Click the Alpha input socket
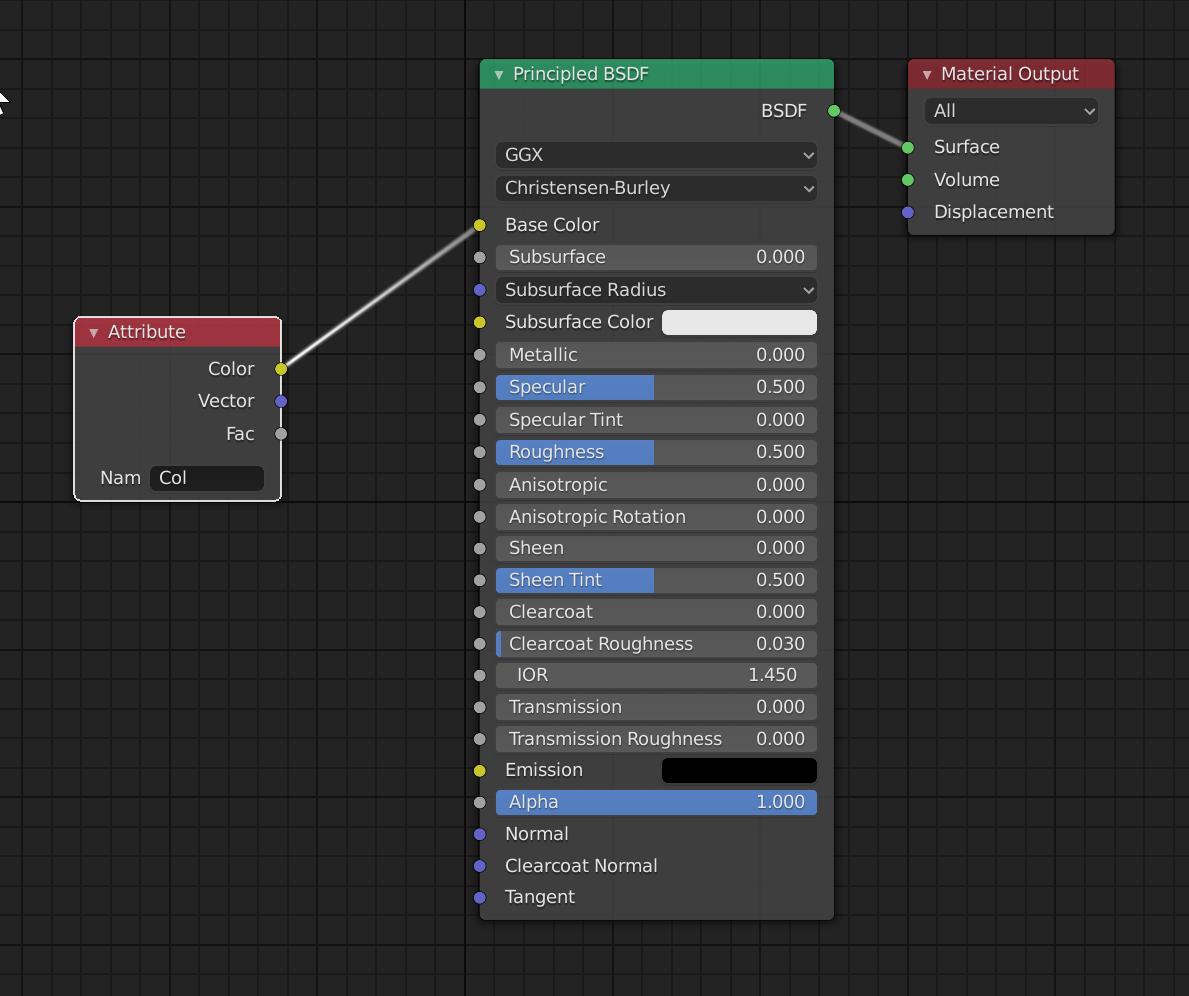 point(479,803)
